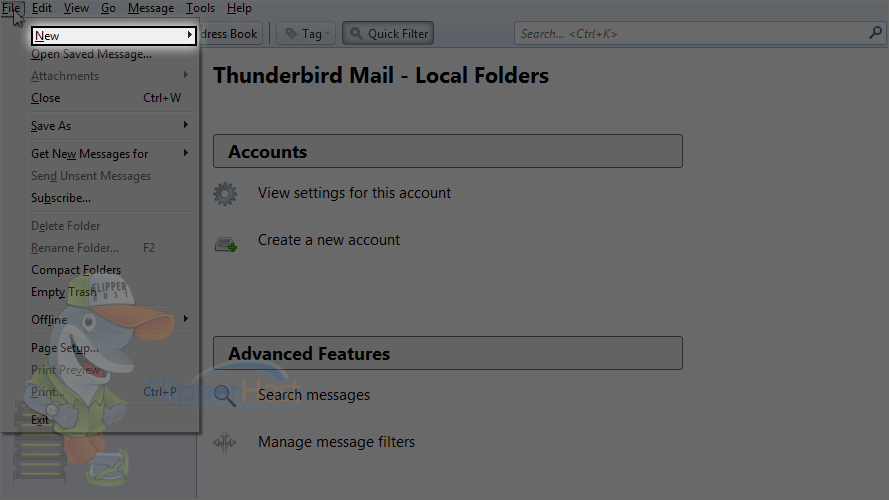Click Manage message filters link
The height and width of the screenshot is (500, 889).
(336, 442)
